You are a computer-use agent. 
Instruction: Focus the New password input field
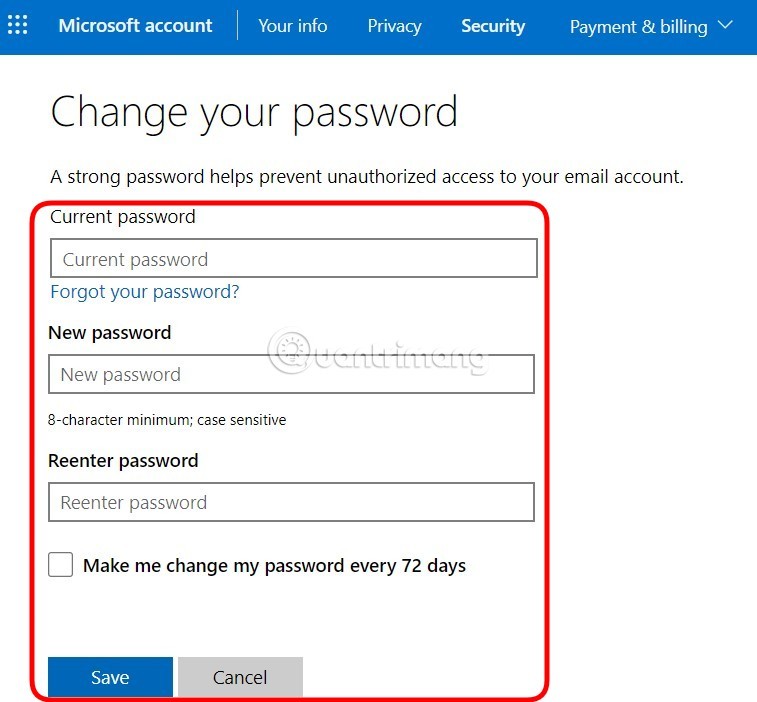pos(291,375)
